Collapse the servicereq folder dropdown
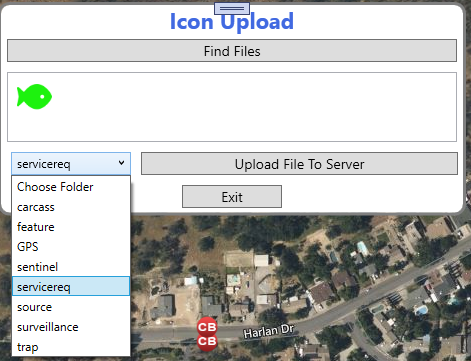The width and height of the screenshot is (471, 361). [71, 164]
